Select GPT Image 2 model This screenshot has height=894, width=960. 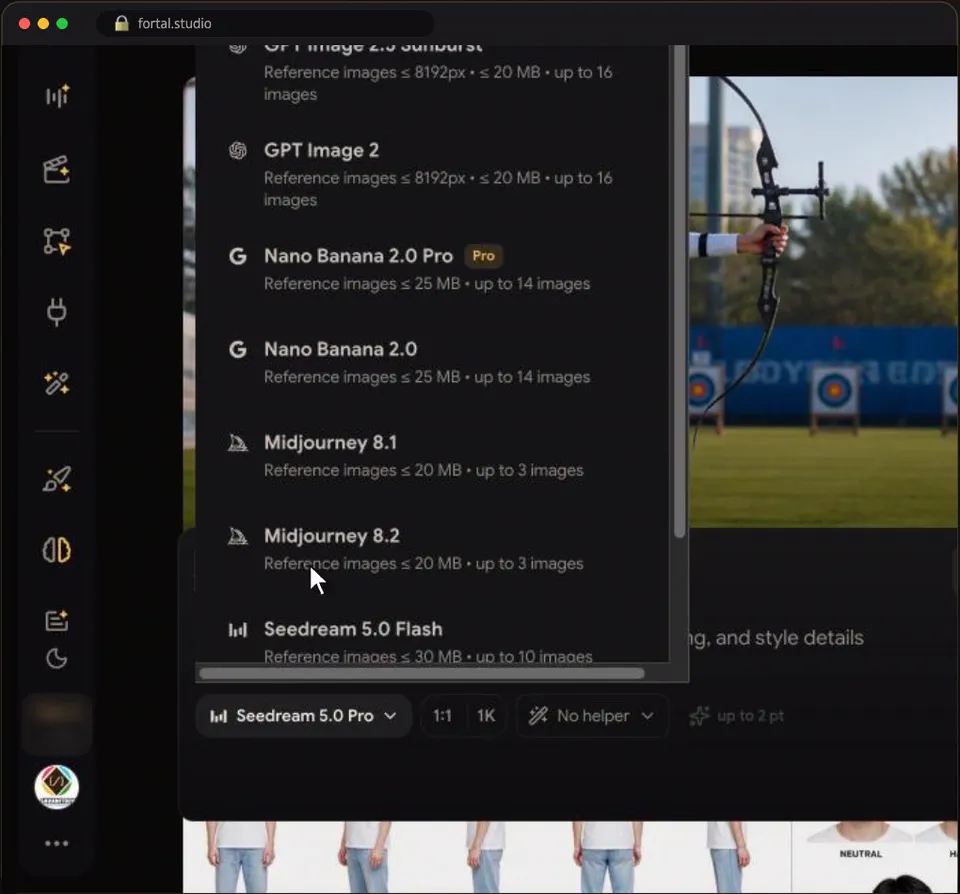point(432,174)
